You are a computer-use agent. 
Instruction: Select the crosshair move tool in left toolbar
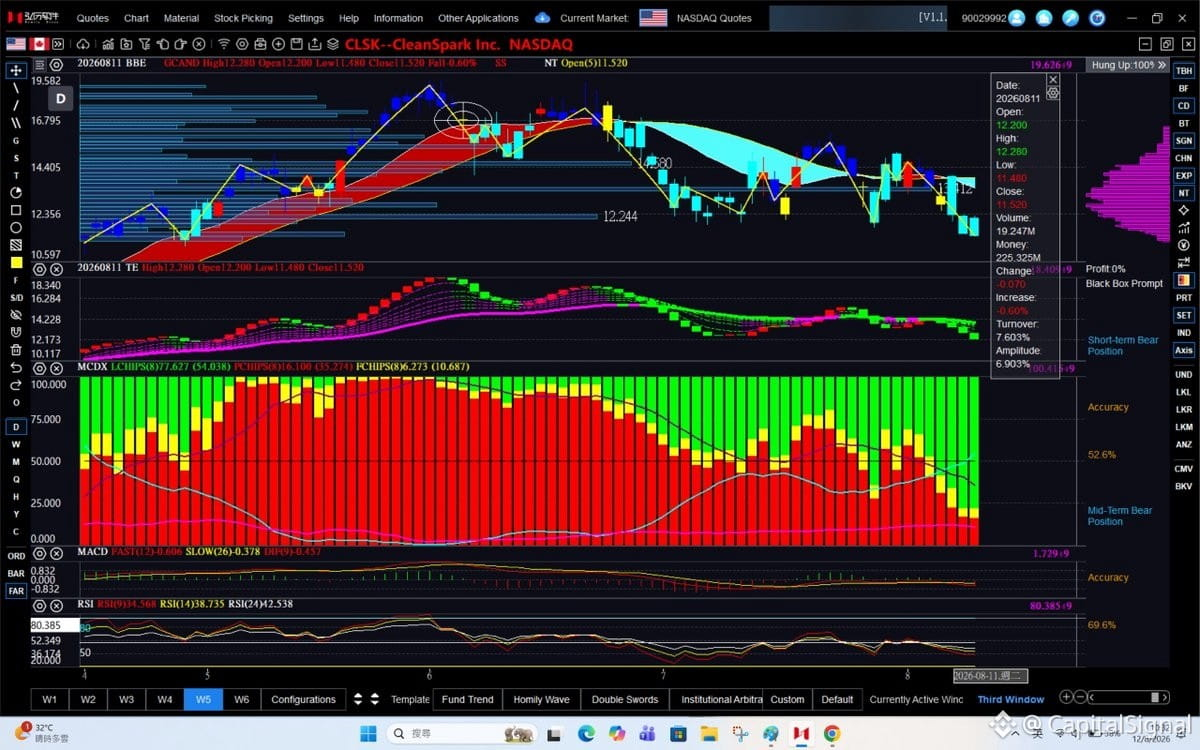click(x=16, y=70)
